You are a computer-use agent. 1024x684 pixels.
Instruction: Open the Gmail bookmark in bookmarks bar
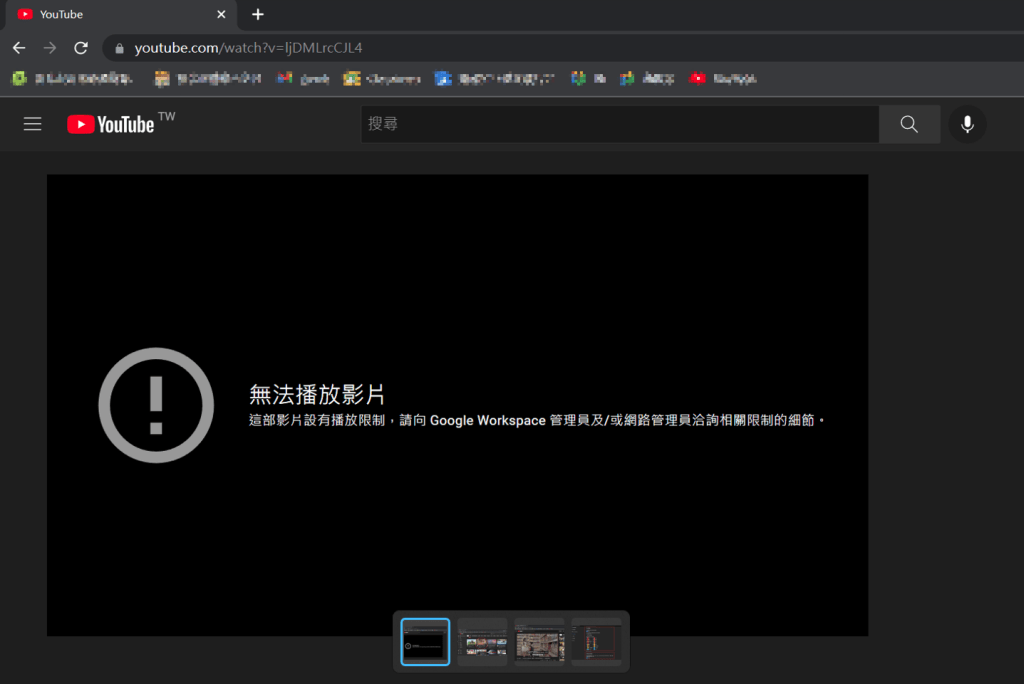(303, 78)
